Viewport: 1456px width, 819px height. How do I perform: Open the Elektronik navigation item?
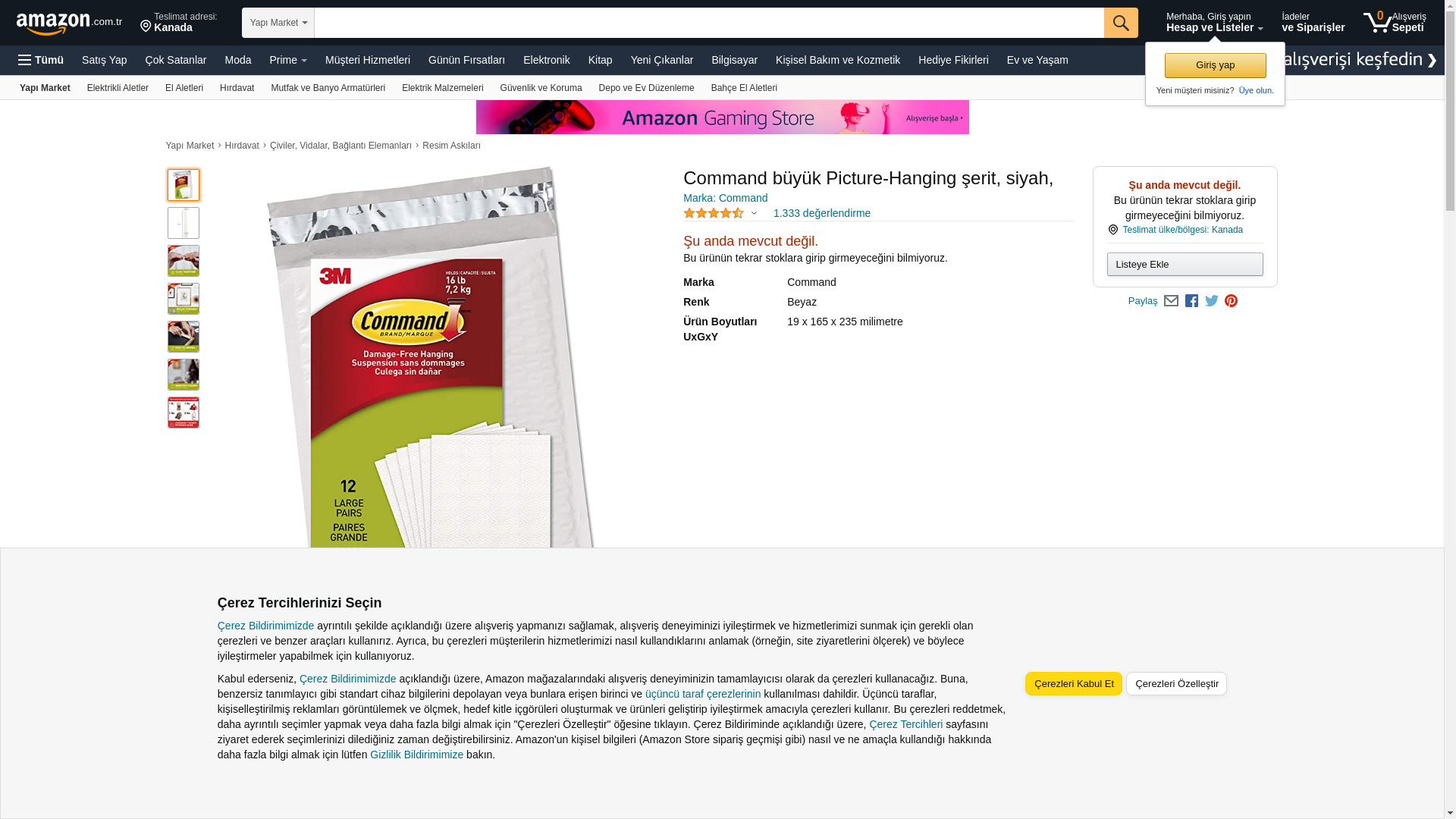546,60
